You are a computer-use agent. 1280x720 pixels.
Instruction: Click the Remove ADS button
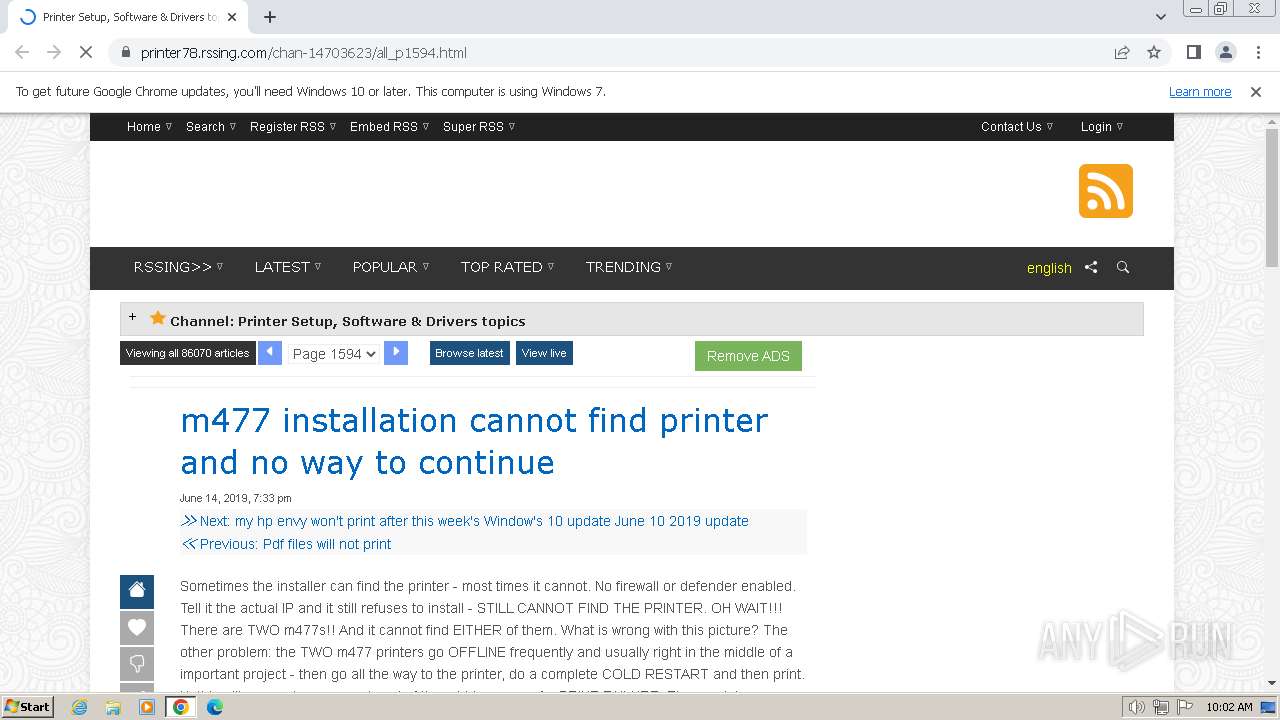tap(748, 356)
